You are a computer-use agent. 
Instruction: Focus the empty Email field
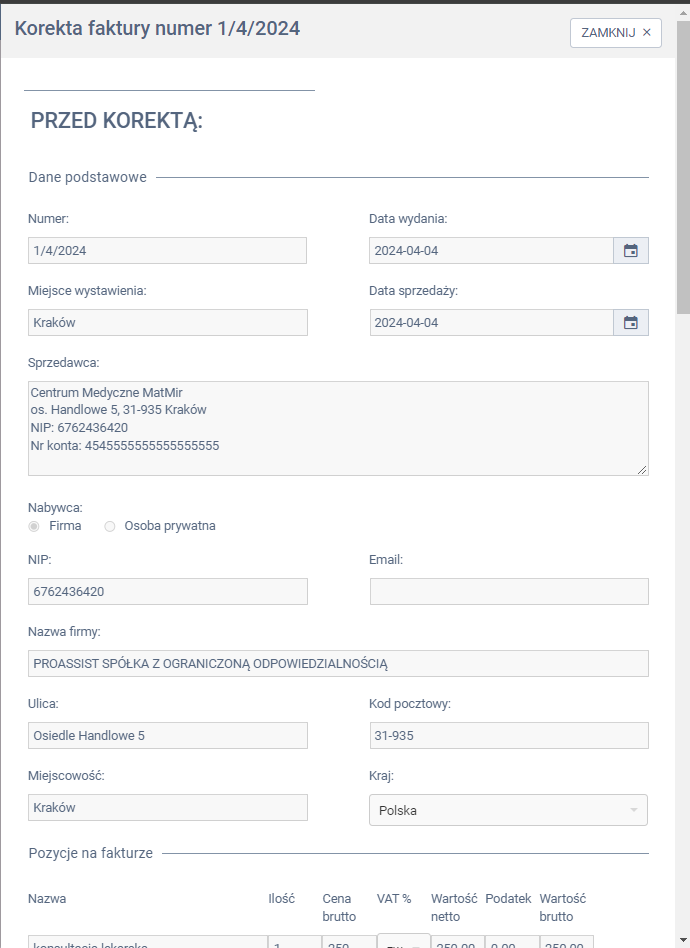[x=509, y=592]
